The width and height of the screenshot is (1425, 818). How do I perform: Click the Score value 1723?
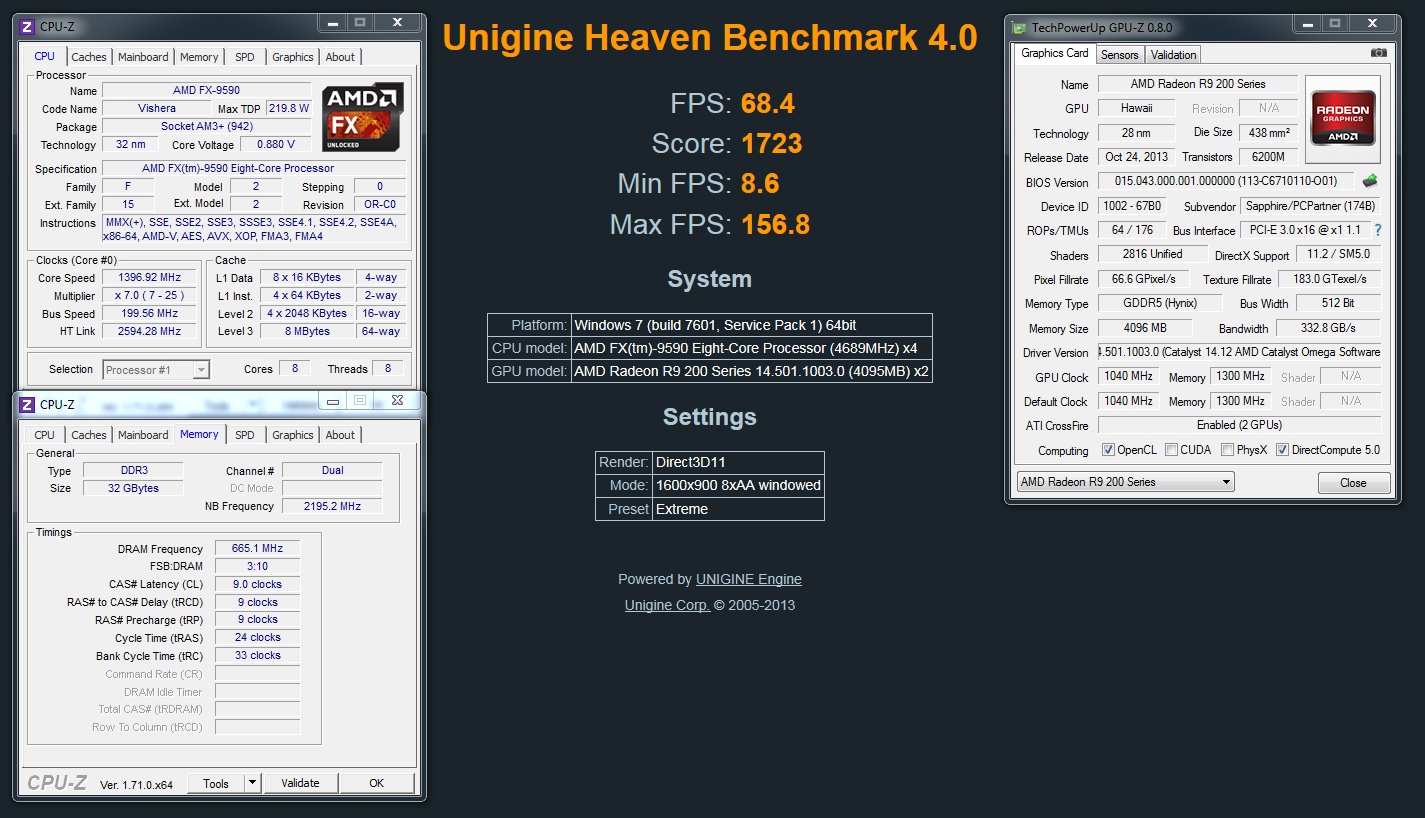771,144
